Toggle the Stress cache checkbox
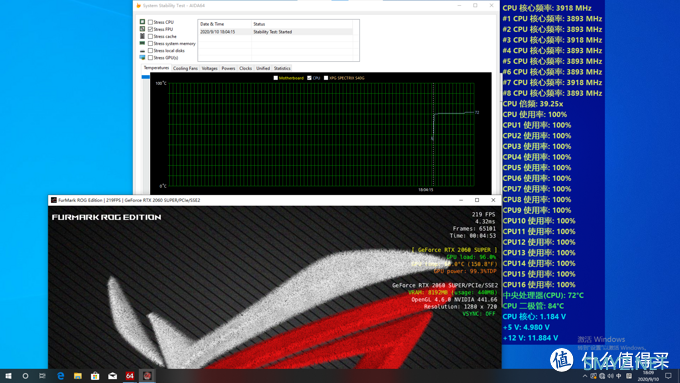This screenshot has height=383, width=680. pyautogui.click(x=150, y=36)
